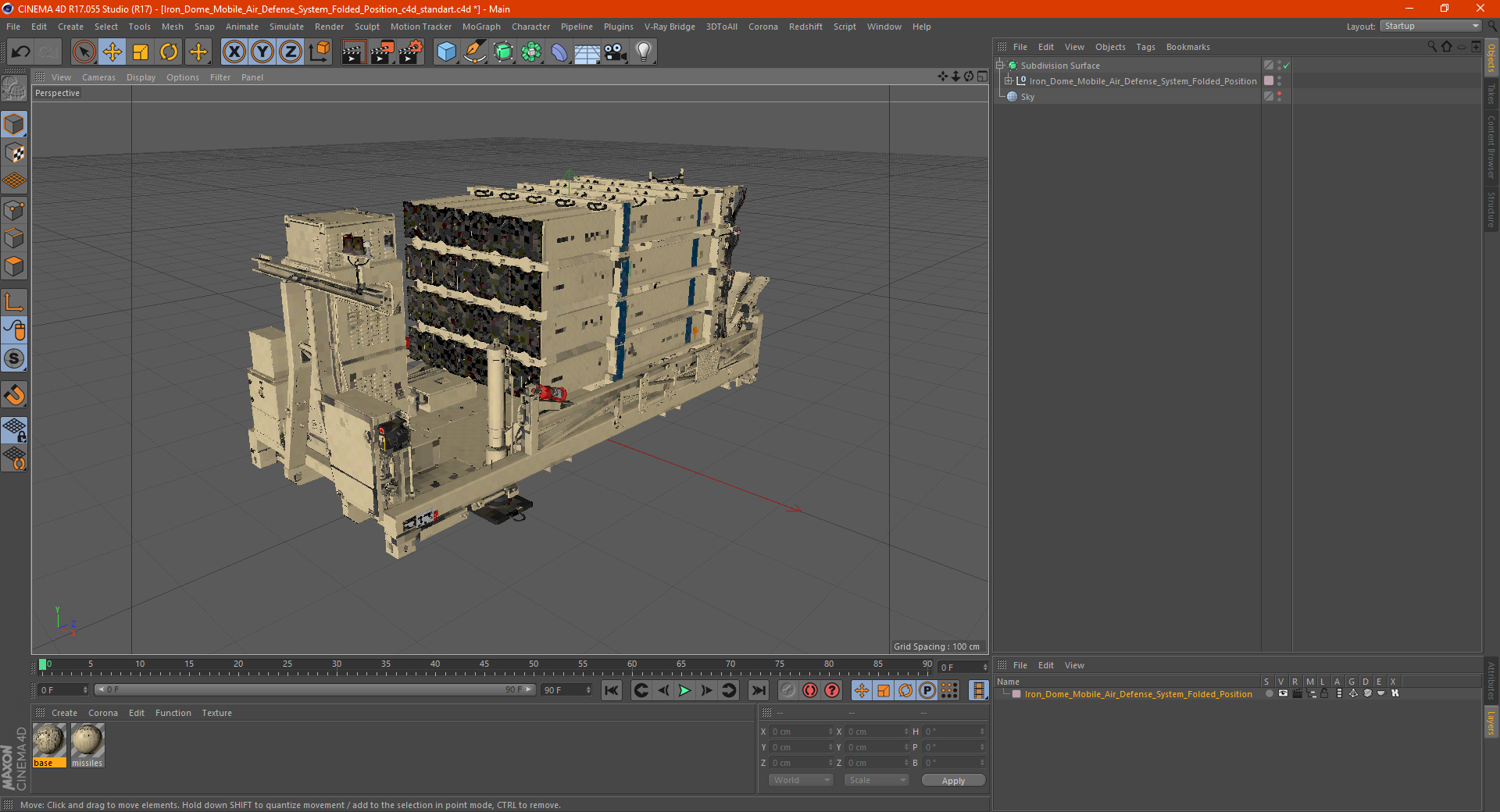Click the Workplane lock icon

pyautogui.click(x=14, y=429)
